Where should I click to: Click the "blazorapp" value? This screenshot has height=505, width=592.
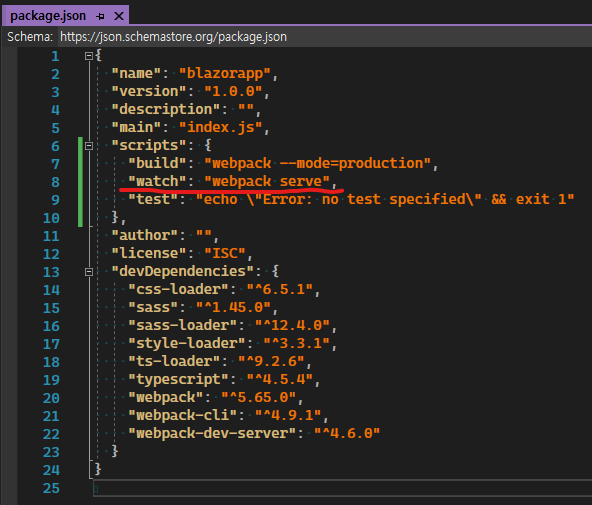[225, 73]
